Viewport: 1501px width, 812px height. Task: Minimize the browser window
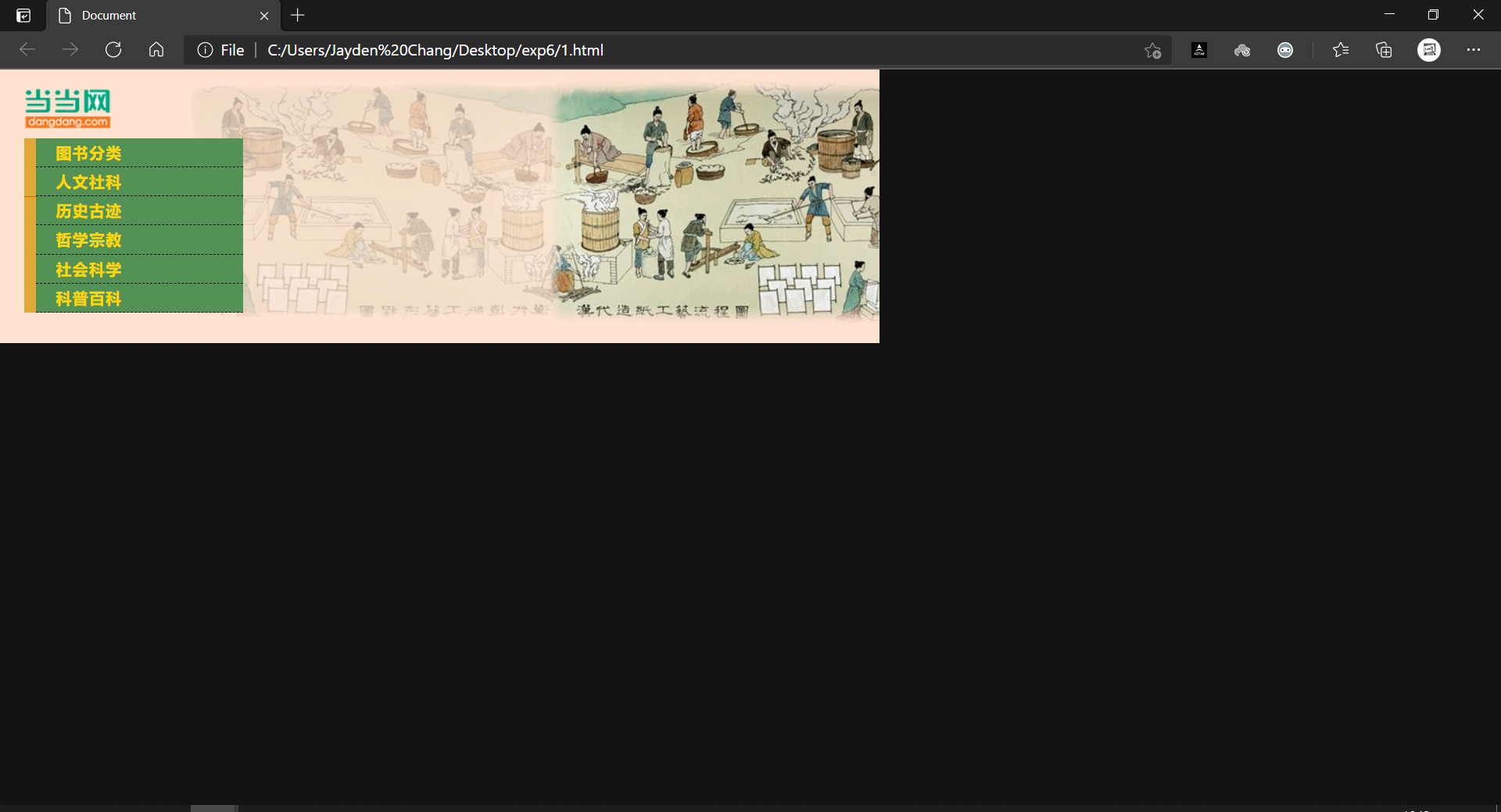click(x=1389, y=15)
